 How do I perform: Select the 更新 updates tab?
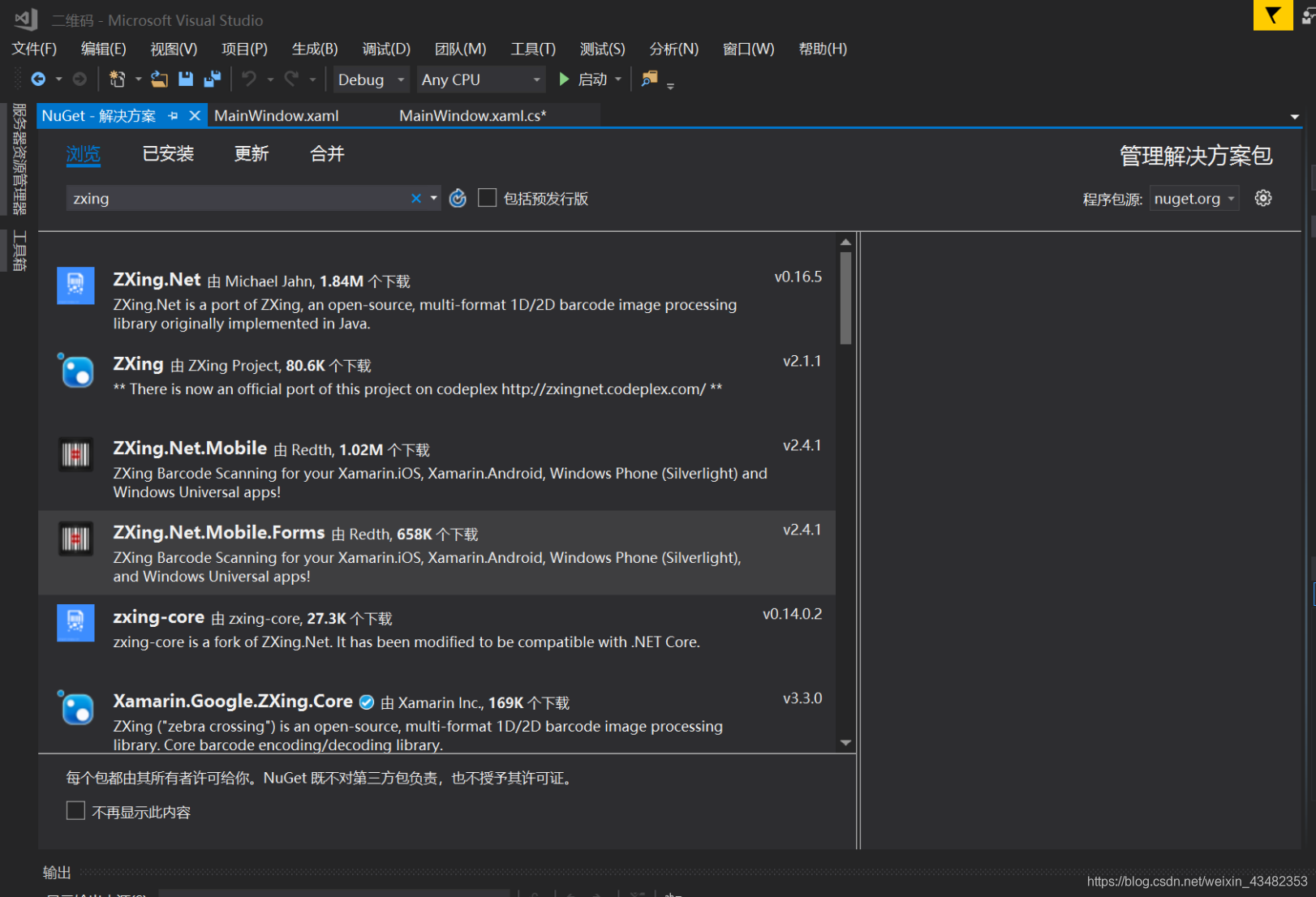pos(252,154)
